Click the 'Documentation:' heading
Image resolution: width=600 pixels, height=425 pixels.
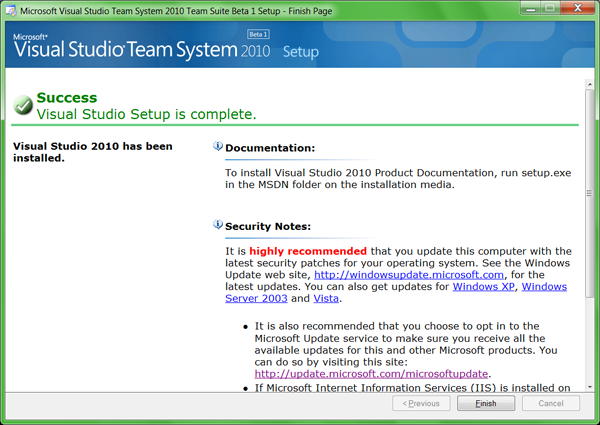tap(270, 148)
